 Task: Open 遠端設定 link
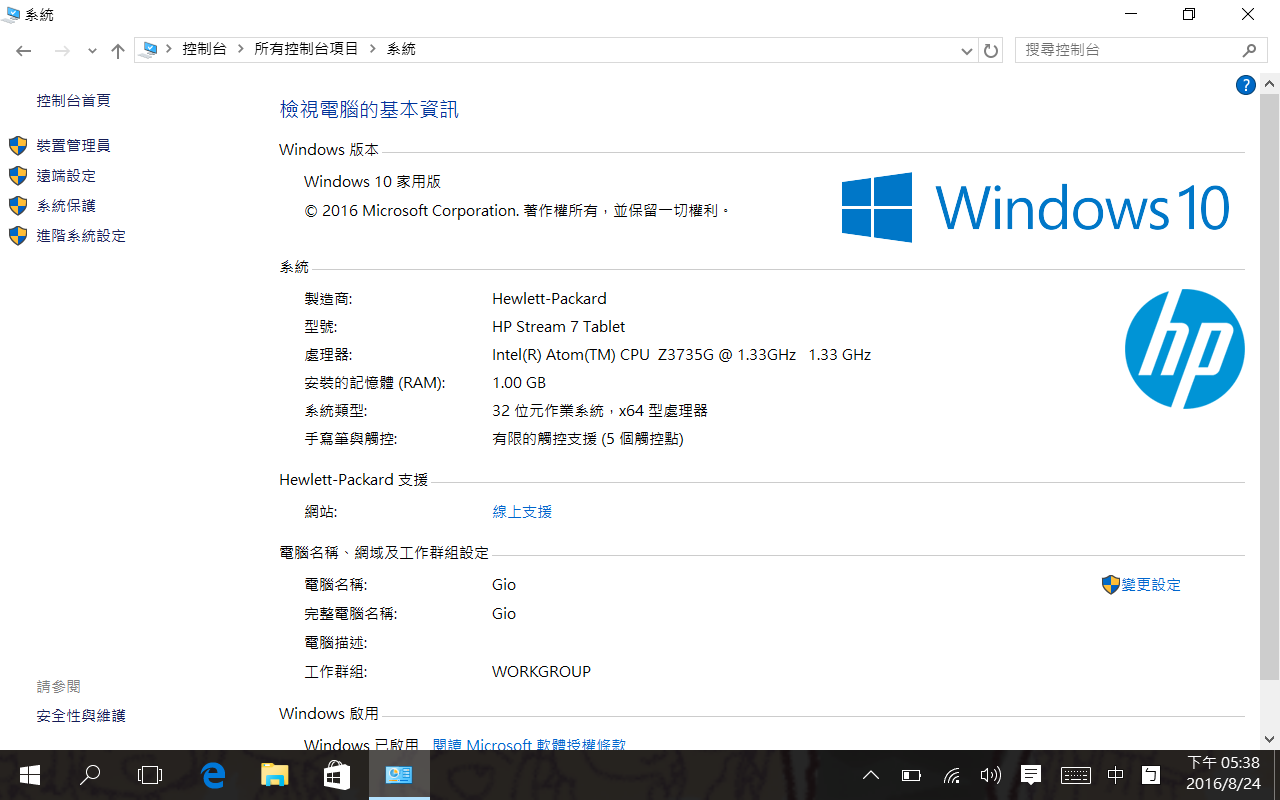click(x=66, y=176)
